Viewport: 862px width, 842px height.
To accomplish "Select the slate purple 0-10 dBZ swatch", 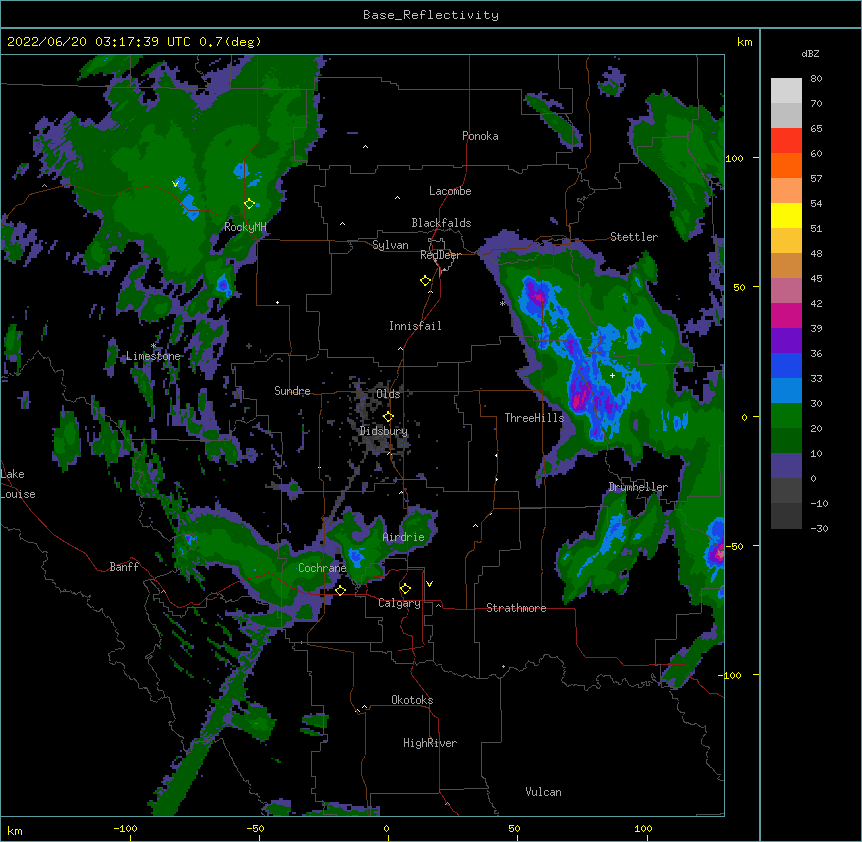I will coord(786,466).
